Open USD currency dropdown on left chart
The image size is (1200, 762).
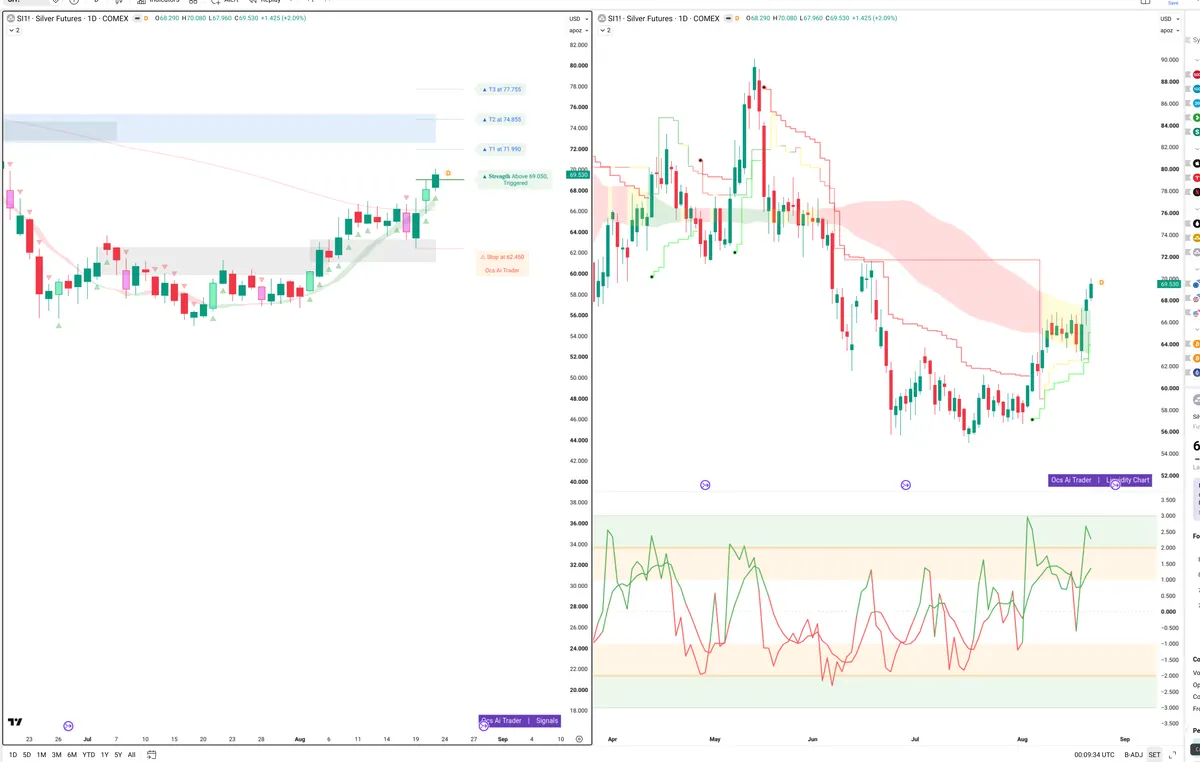[x=577, y=19]
